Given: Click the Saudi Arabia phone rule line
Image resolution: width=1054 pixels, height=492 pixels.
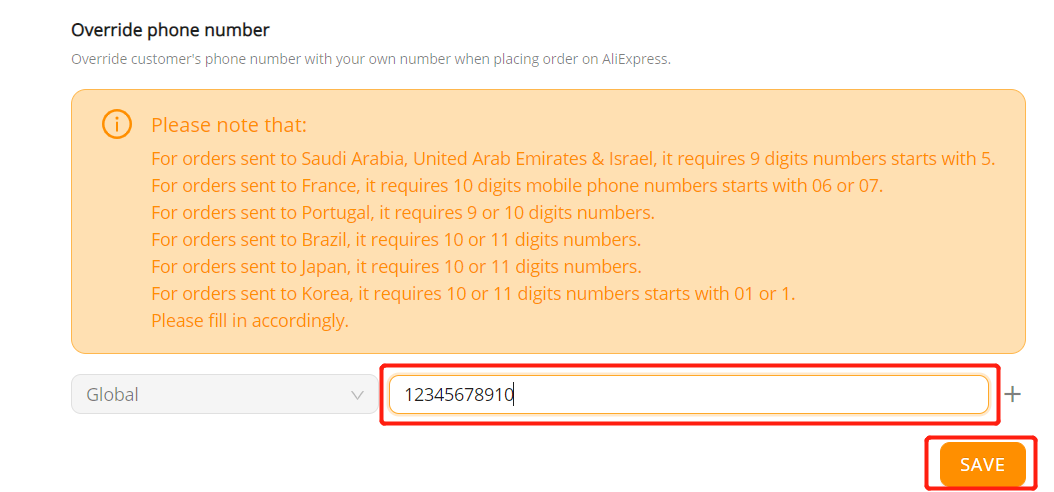Looking at the screenshot, I should (573, 159).
